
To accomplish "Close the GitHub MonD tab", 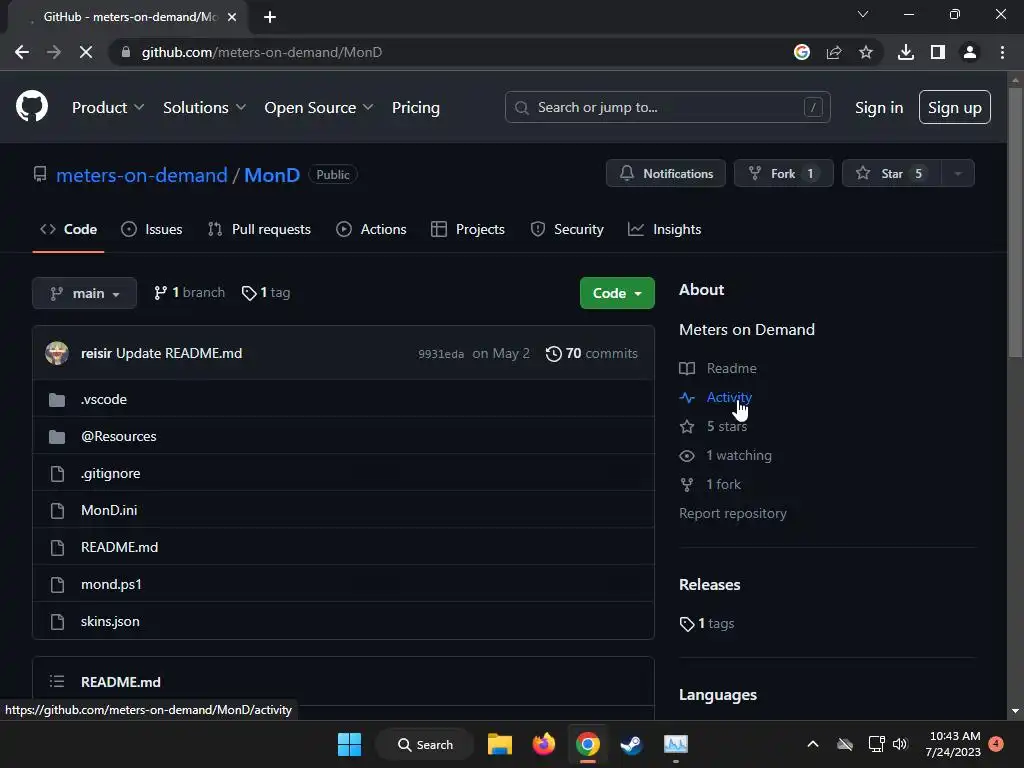I will (x=232, y=17).
